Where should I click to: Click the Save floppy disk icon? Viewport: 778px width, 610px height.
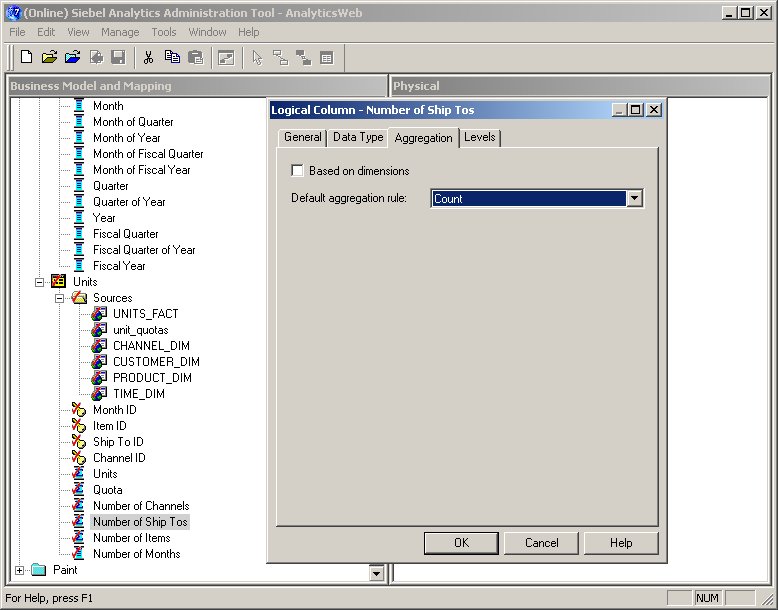click(118, 58)
